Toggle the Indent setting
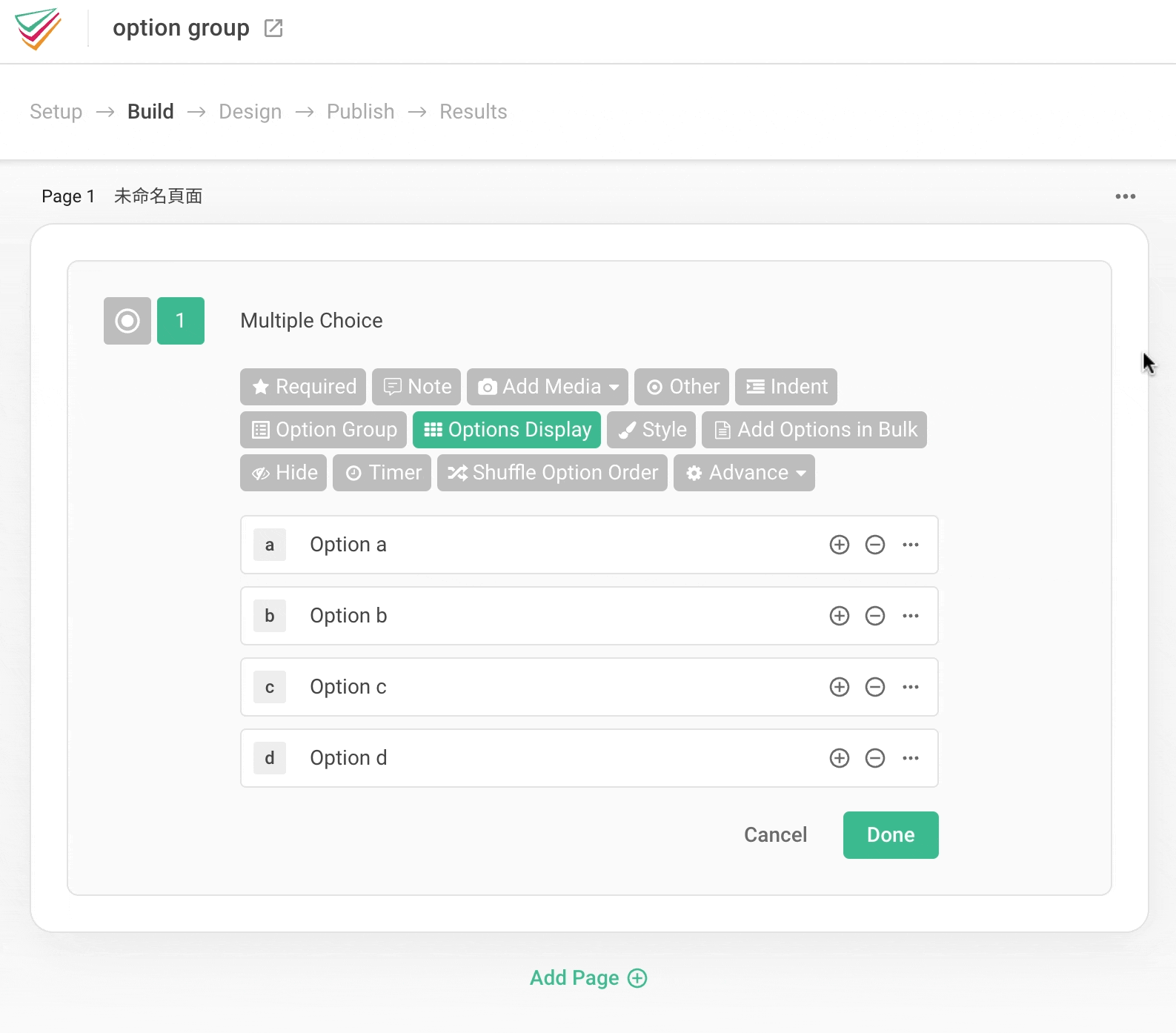Screen dimensions: 1176x1033 coord(786,387)
